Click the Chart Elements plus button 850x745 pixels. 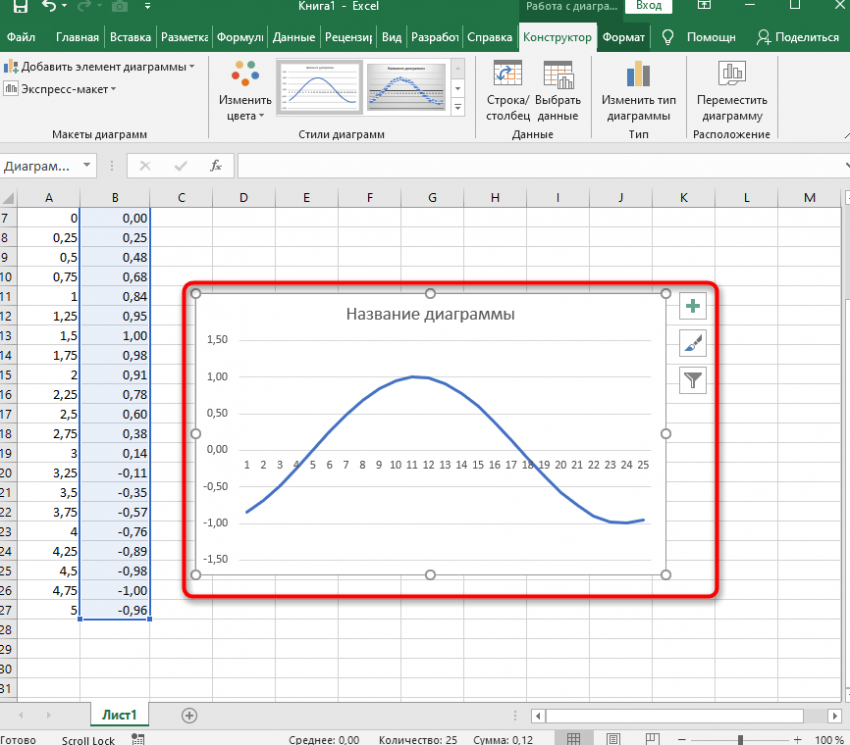tap(693, 307)
